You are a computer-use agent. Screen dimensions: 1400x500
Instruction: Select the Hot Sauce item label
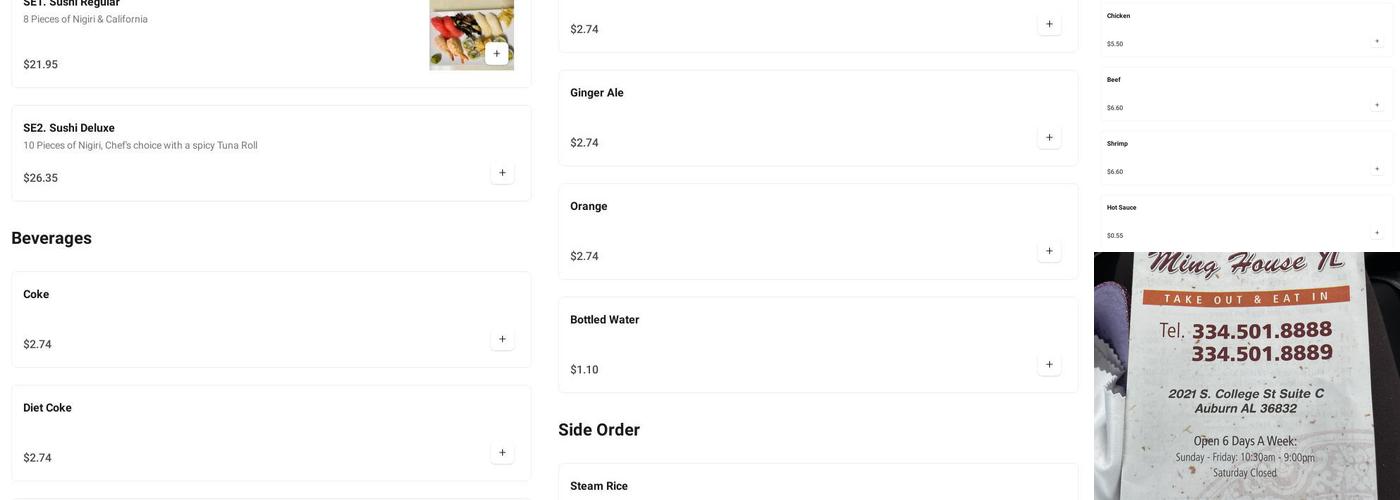click(1121, 208)
